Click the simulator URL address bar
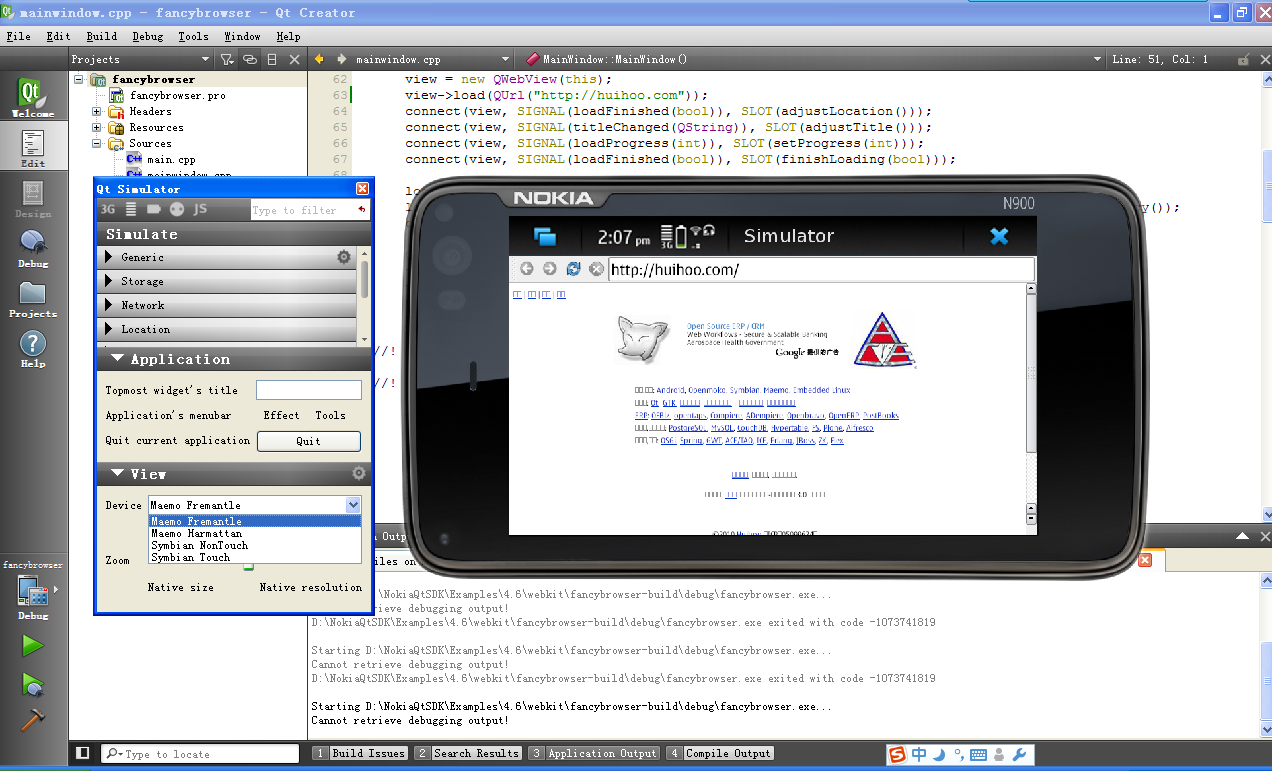 click(820, 270)
